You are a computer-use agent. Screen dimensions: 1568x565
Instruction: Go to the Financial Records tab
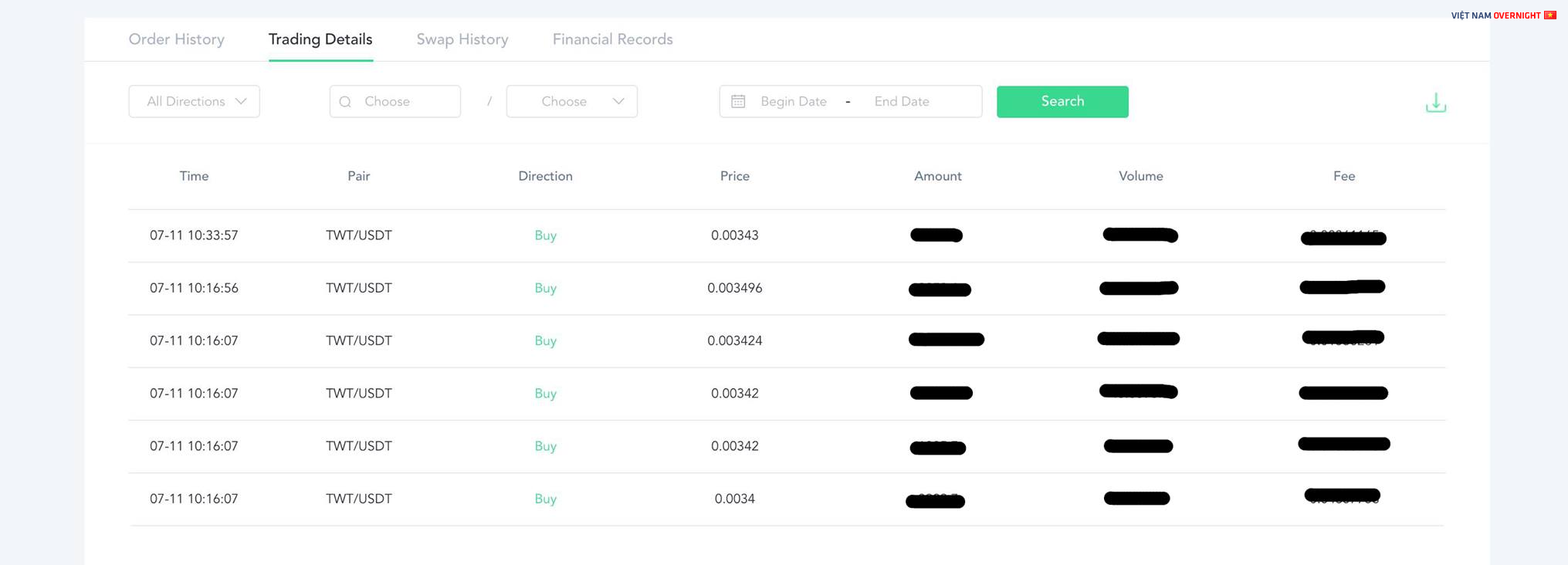pyautogui.click(x=612, y=39)
